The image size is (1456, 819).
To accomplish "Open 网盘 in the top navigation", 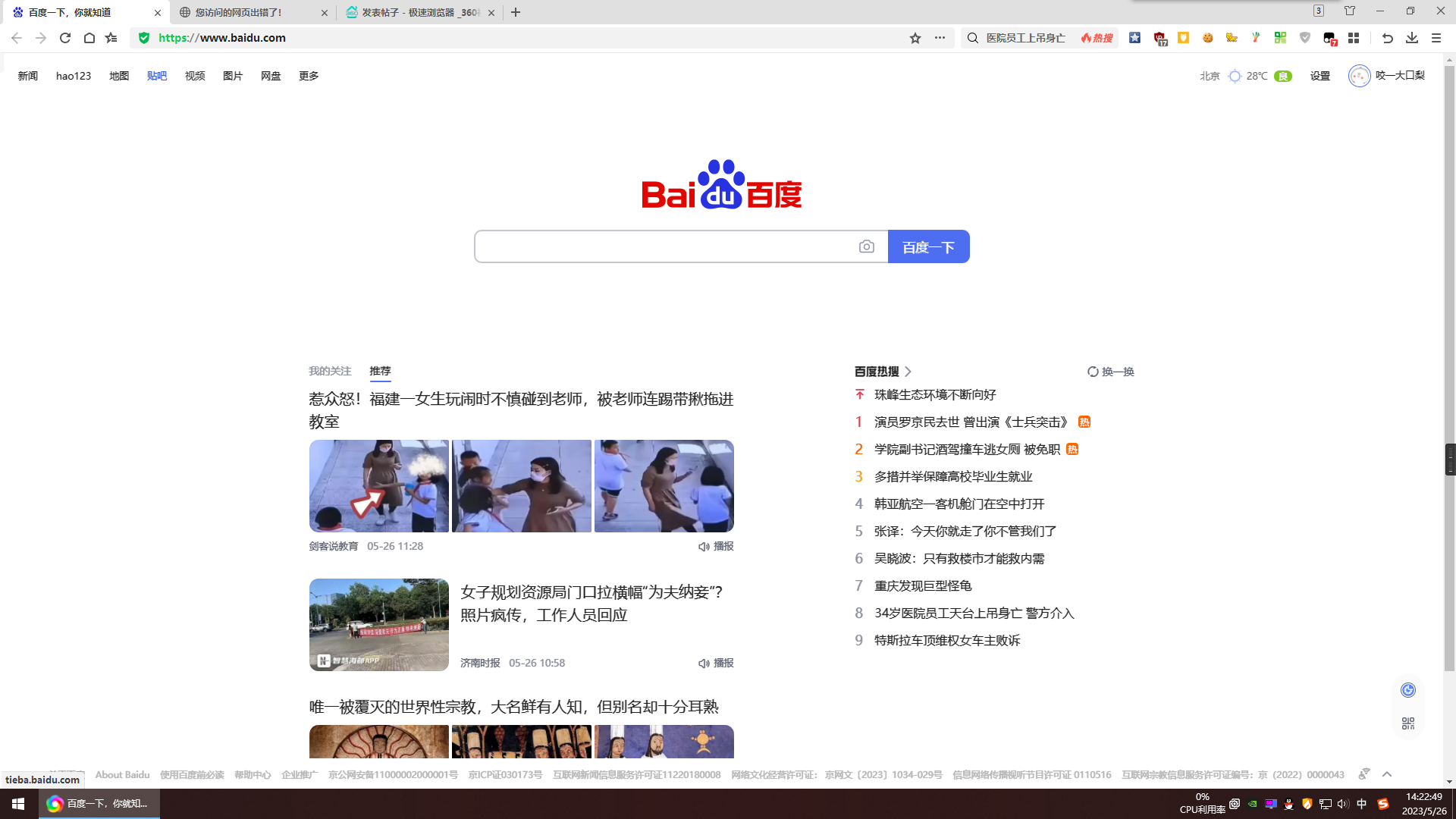I will (271, 76).
